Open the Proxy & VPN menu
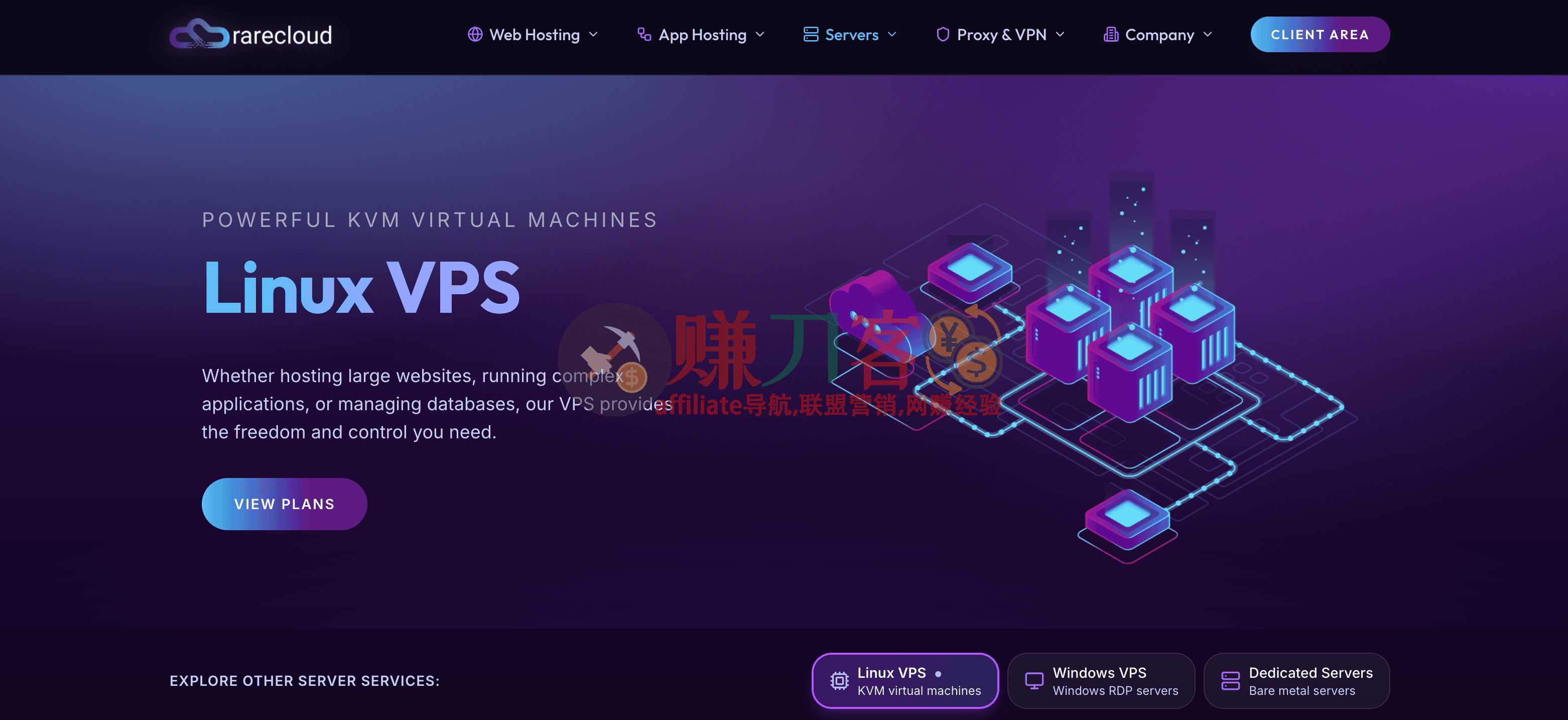 click(1001, 35)
